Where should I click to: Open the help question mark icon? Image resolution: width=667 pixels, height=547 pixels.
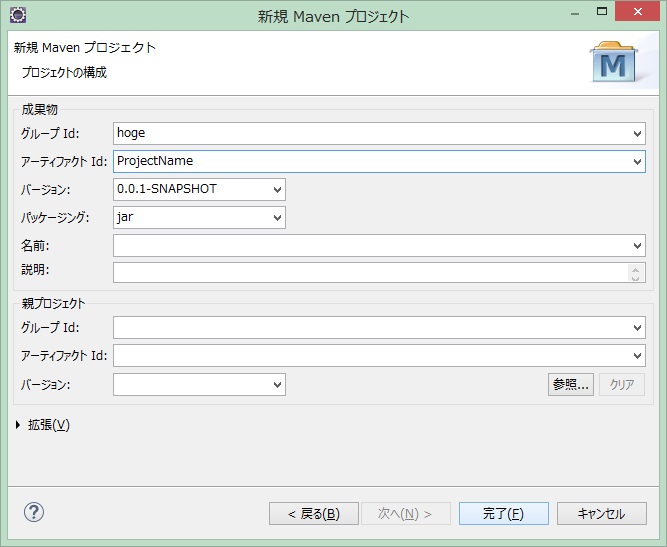[x=34, y=512]
